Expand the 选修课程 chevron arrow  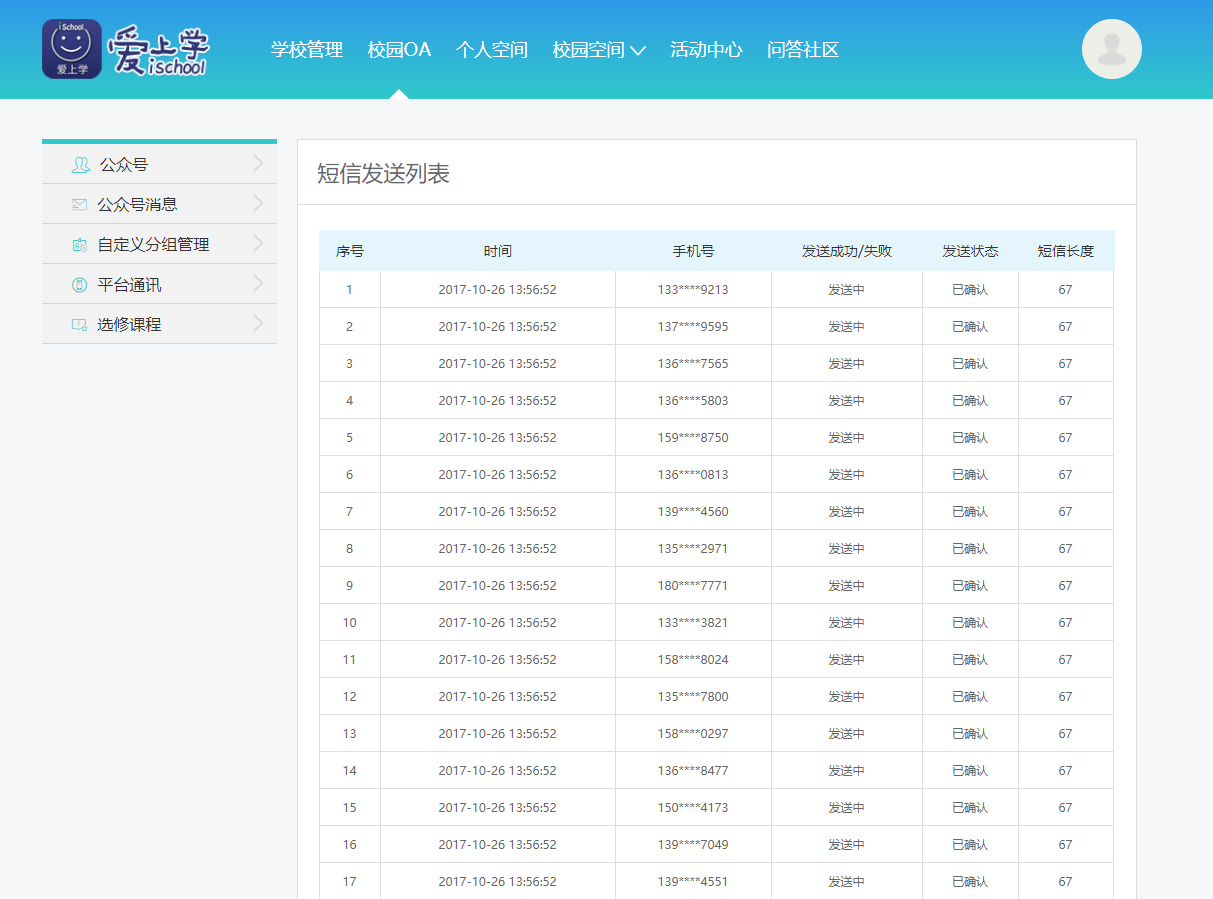pyautogui.click(x=258, y=324)
